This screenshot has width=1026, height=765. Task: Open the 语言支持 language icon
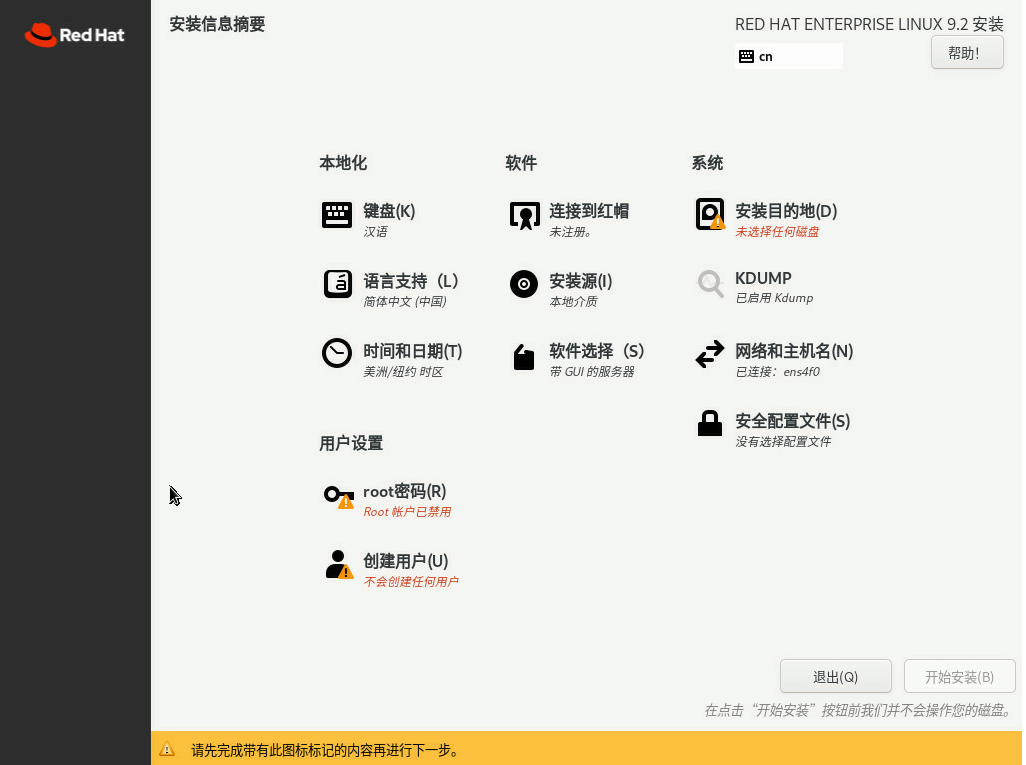pyautogui.click(x=337, y=284)
